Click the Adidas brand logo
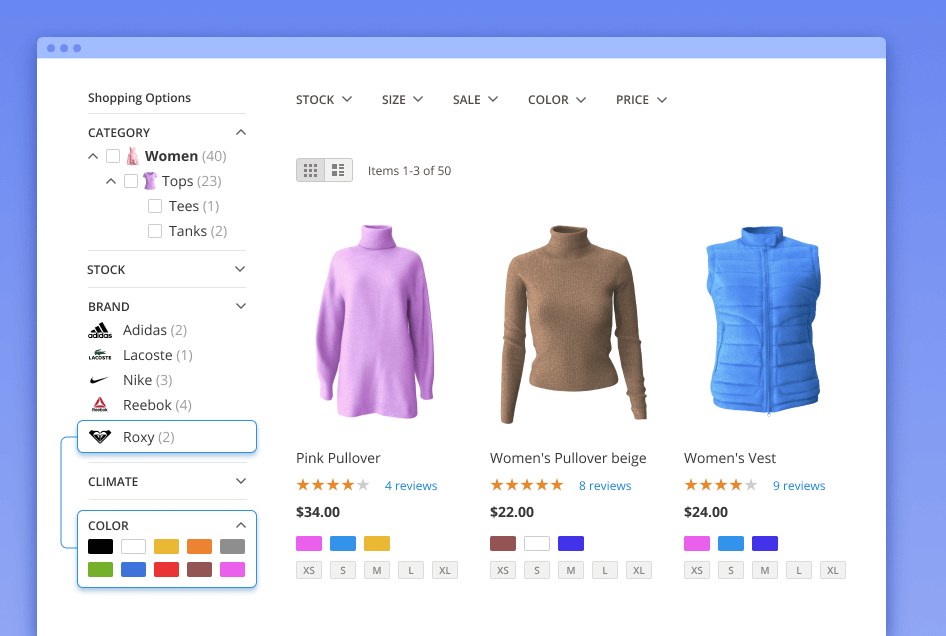Viewport: 946px width, 636px height. pos(100,331)
